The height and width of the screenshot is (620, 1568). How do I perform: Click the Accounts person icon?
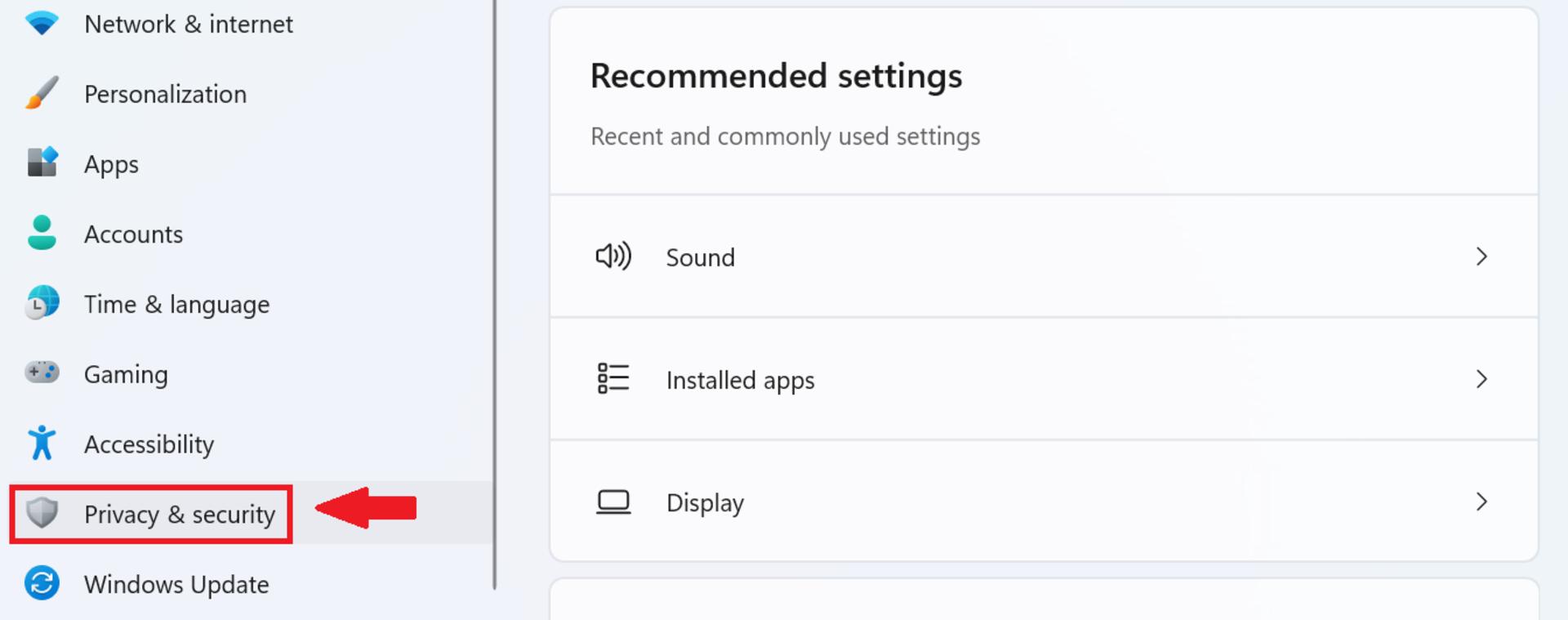pyautogui.click(x=42, y=233)
